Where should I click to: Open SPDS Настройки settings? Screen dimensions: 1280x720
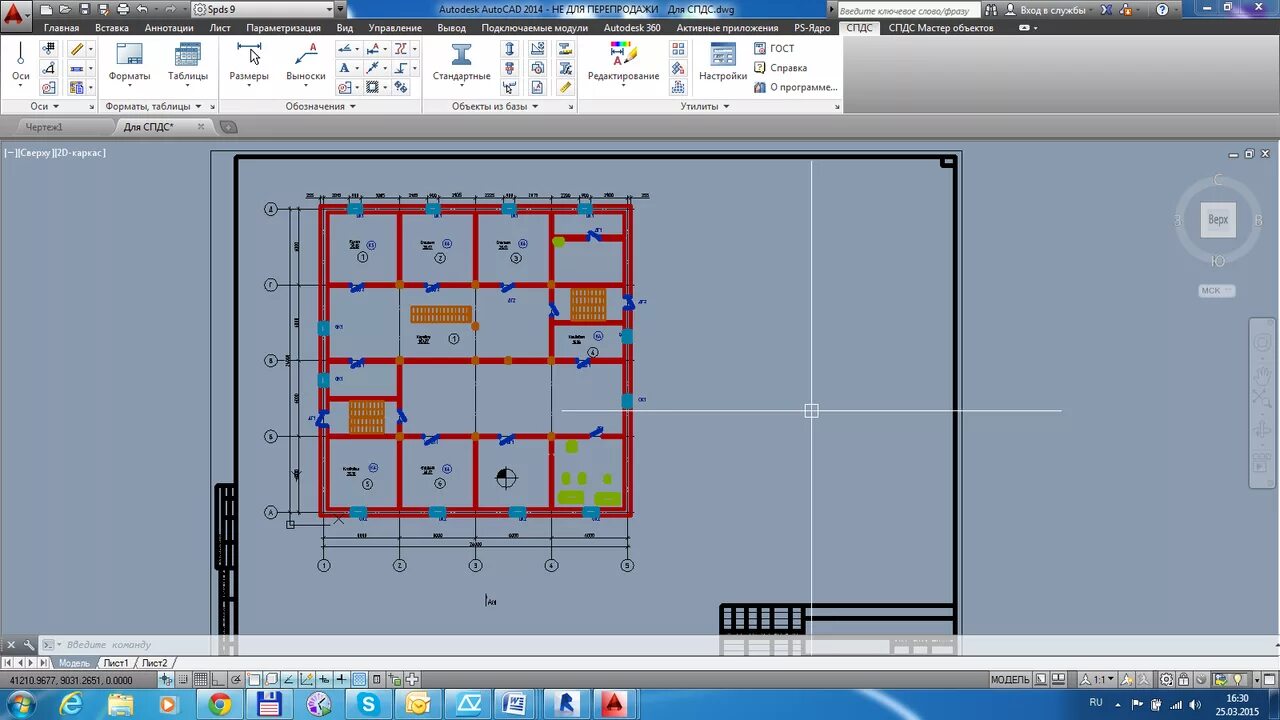(723, 62)
